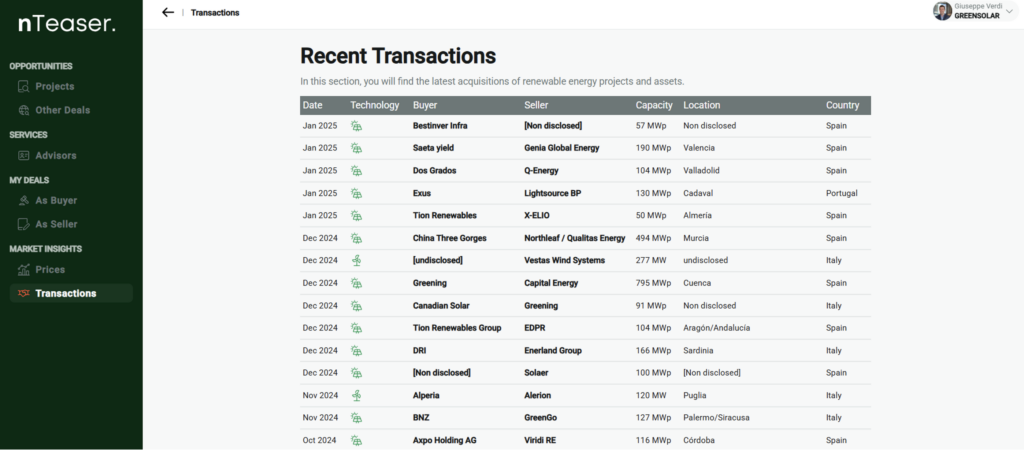Click buyer Canadian Solar

tap(441, 305)
